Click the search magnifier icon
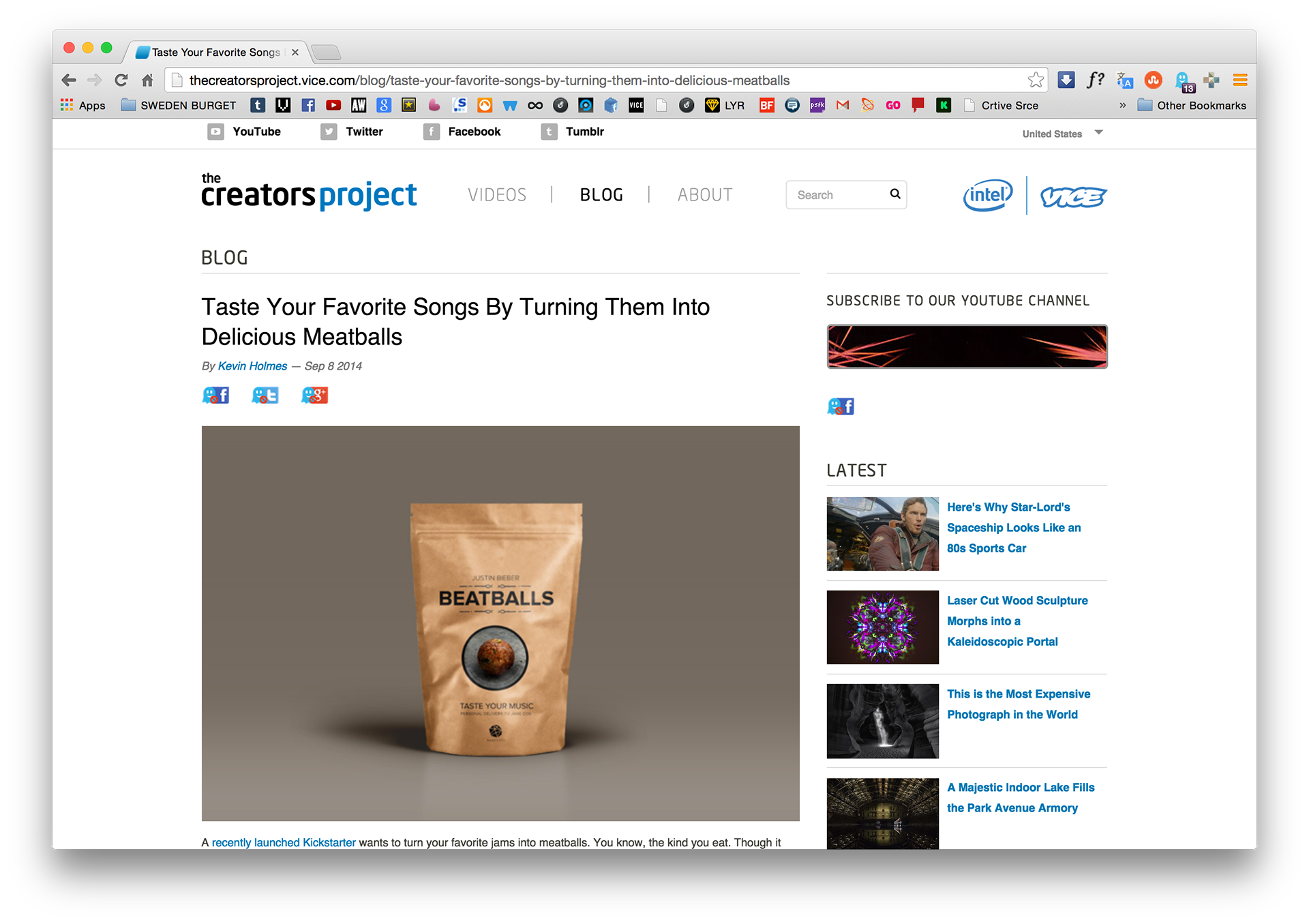 click(x=895, y=194)
